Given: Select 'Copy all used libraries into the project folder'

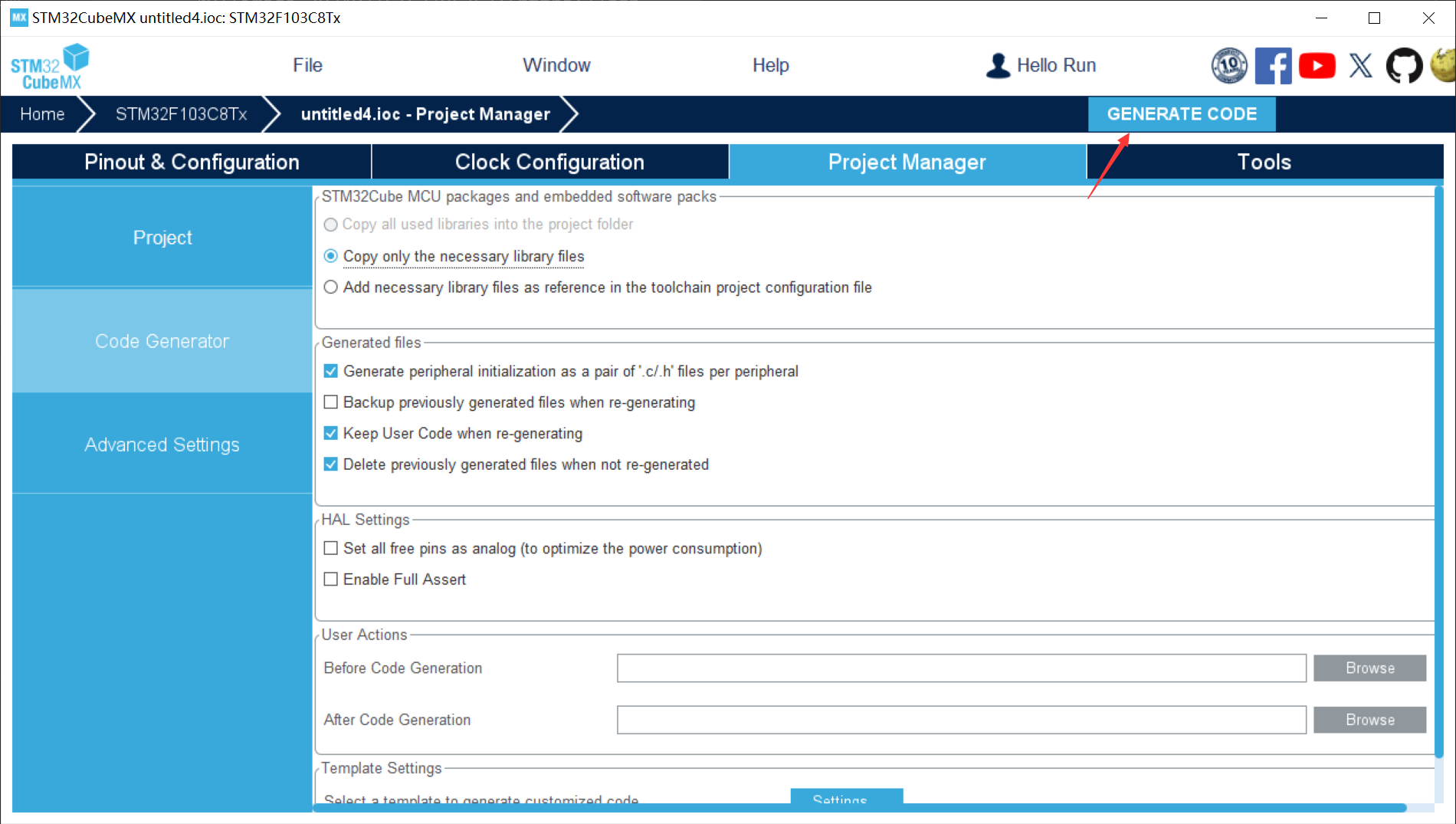Looking at the screenshot, I should 330,225.
